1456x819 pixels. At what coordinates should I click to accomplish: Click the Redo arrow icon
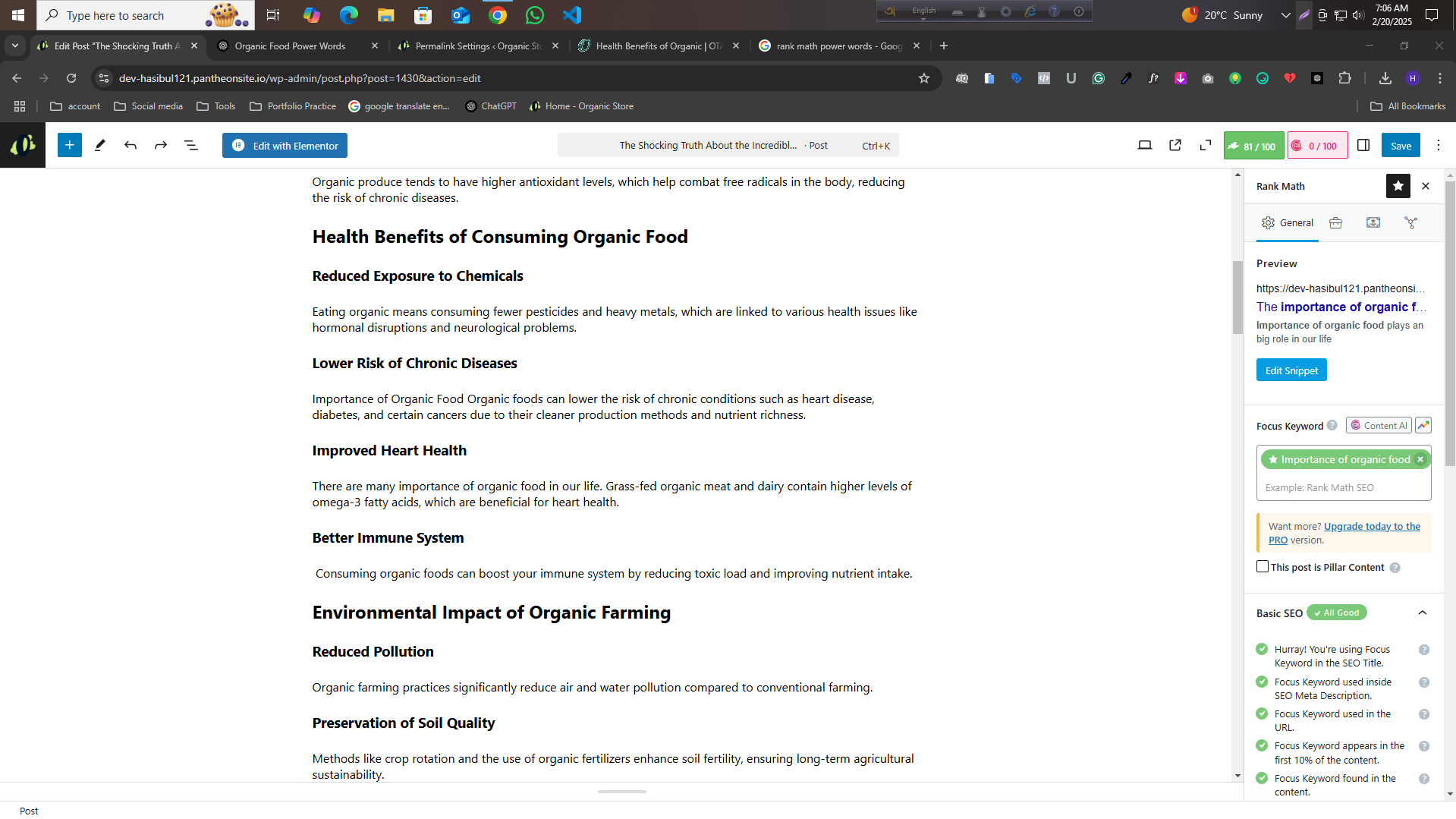[x=161, y=145]
